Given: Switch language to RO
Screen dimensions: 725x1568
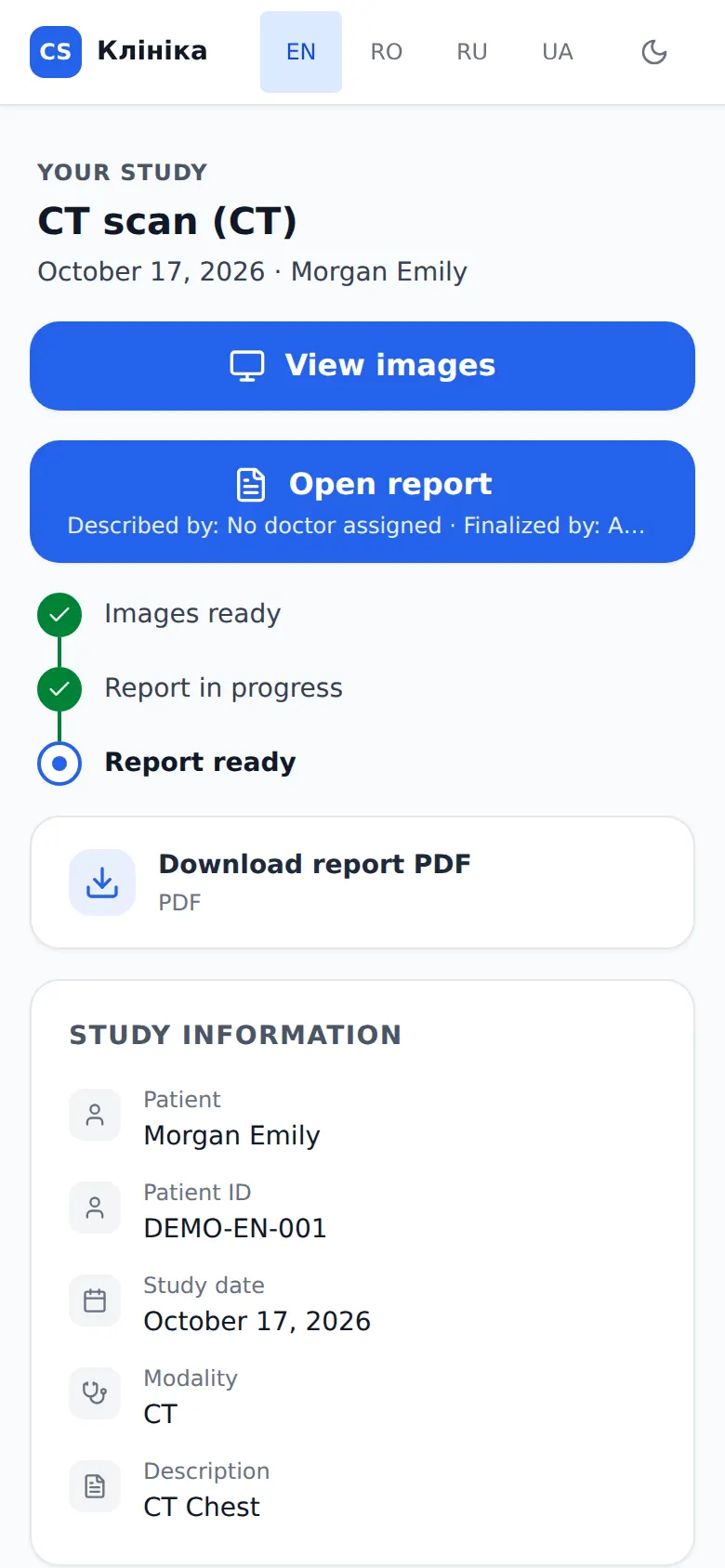Looking at the screenshot, I should [387, 52].
